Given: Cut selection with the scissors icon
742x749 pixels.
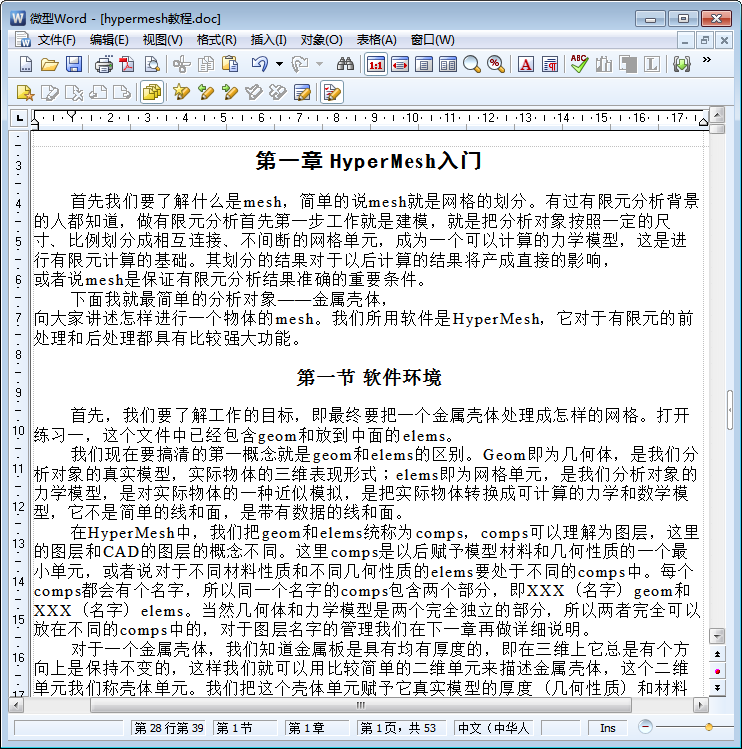Looking at the screenshot, I should [x=182, y=64].
